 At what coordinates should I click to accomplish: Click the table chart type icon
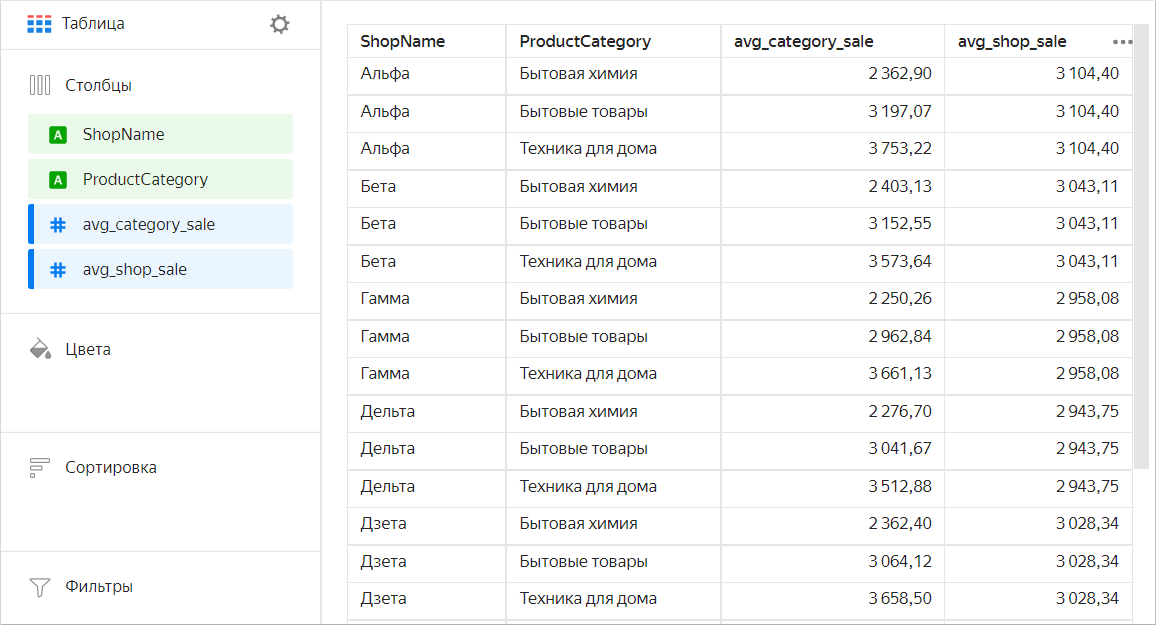click(x=39, y=24)
